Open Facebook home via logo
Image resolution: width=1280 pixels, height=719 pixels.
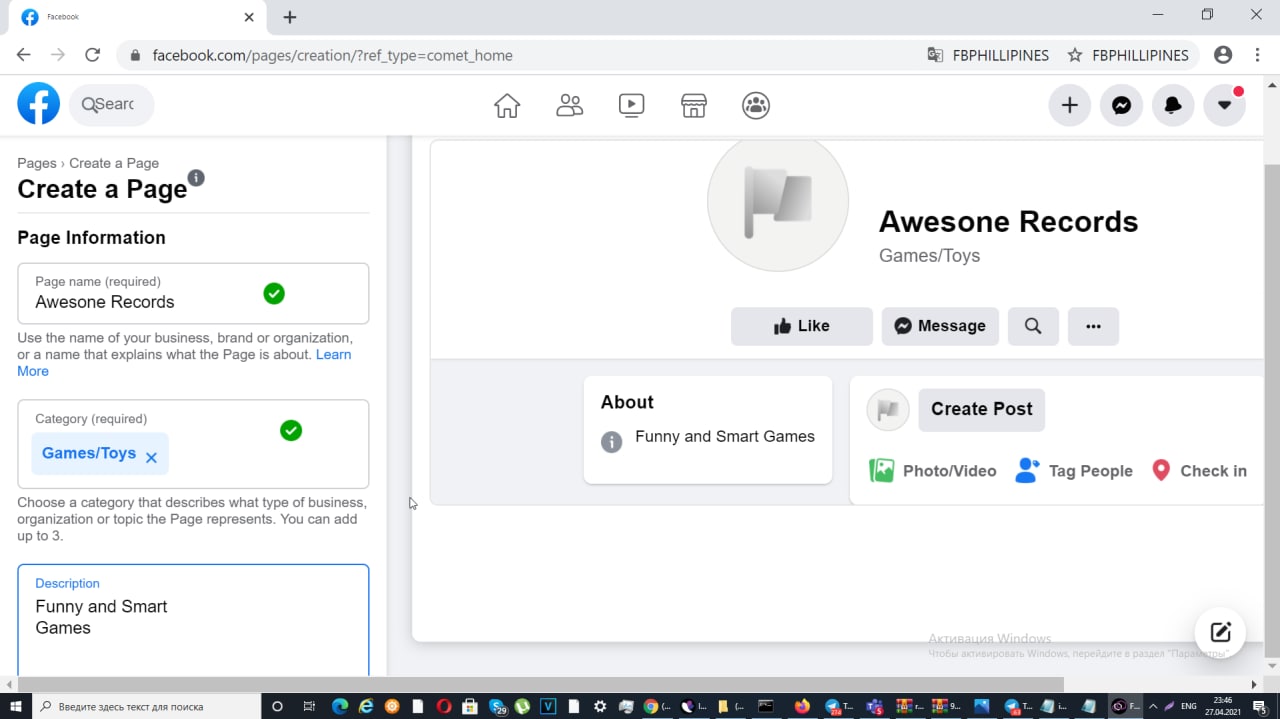coord(39,104)
